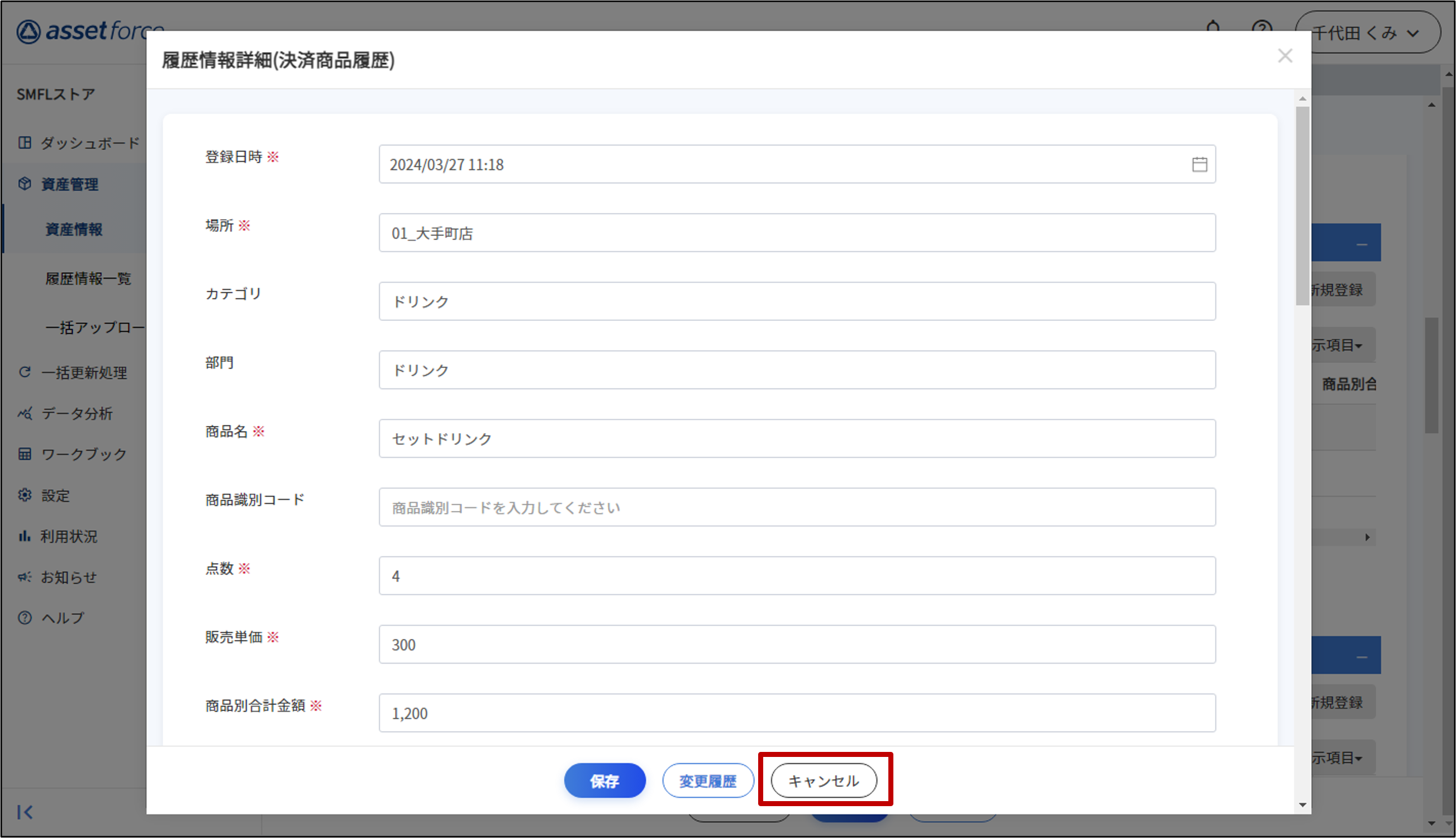
Task: Select 一括更新処理 in the sidebar
Action: point(83,372)
